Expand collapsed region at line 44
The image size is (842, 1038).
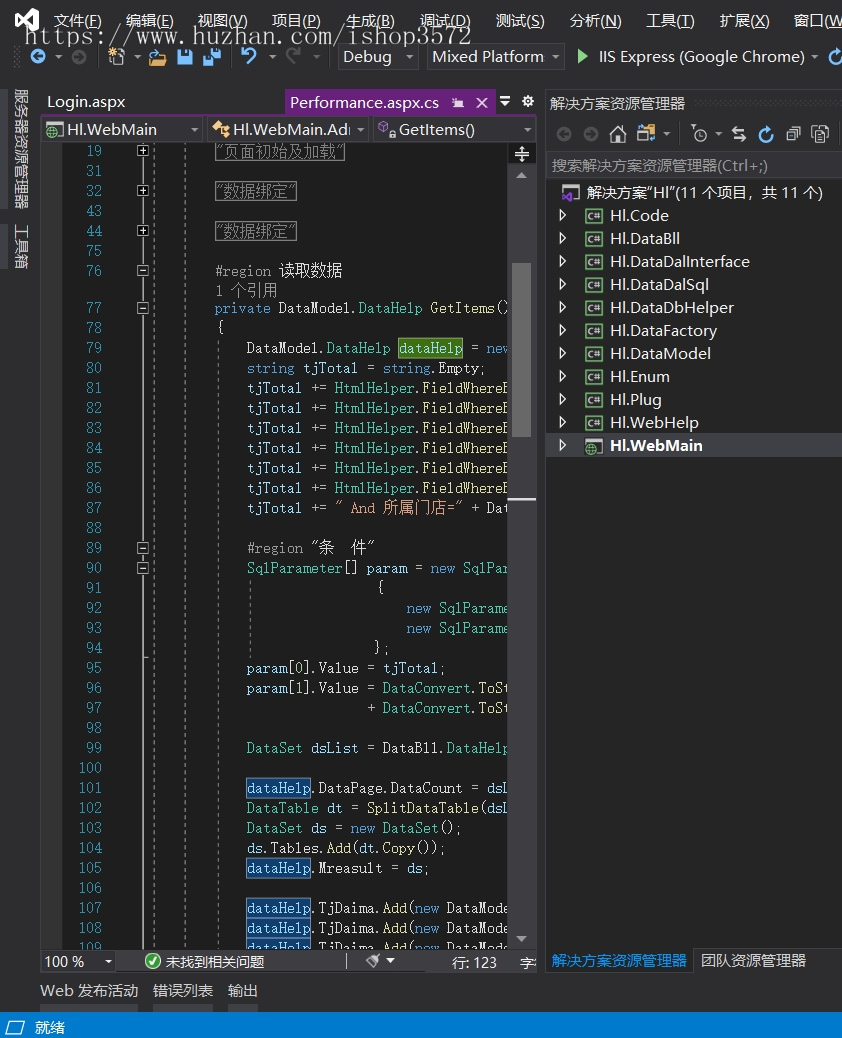pos(142,230)
